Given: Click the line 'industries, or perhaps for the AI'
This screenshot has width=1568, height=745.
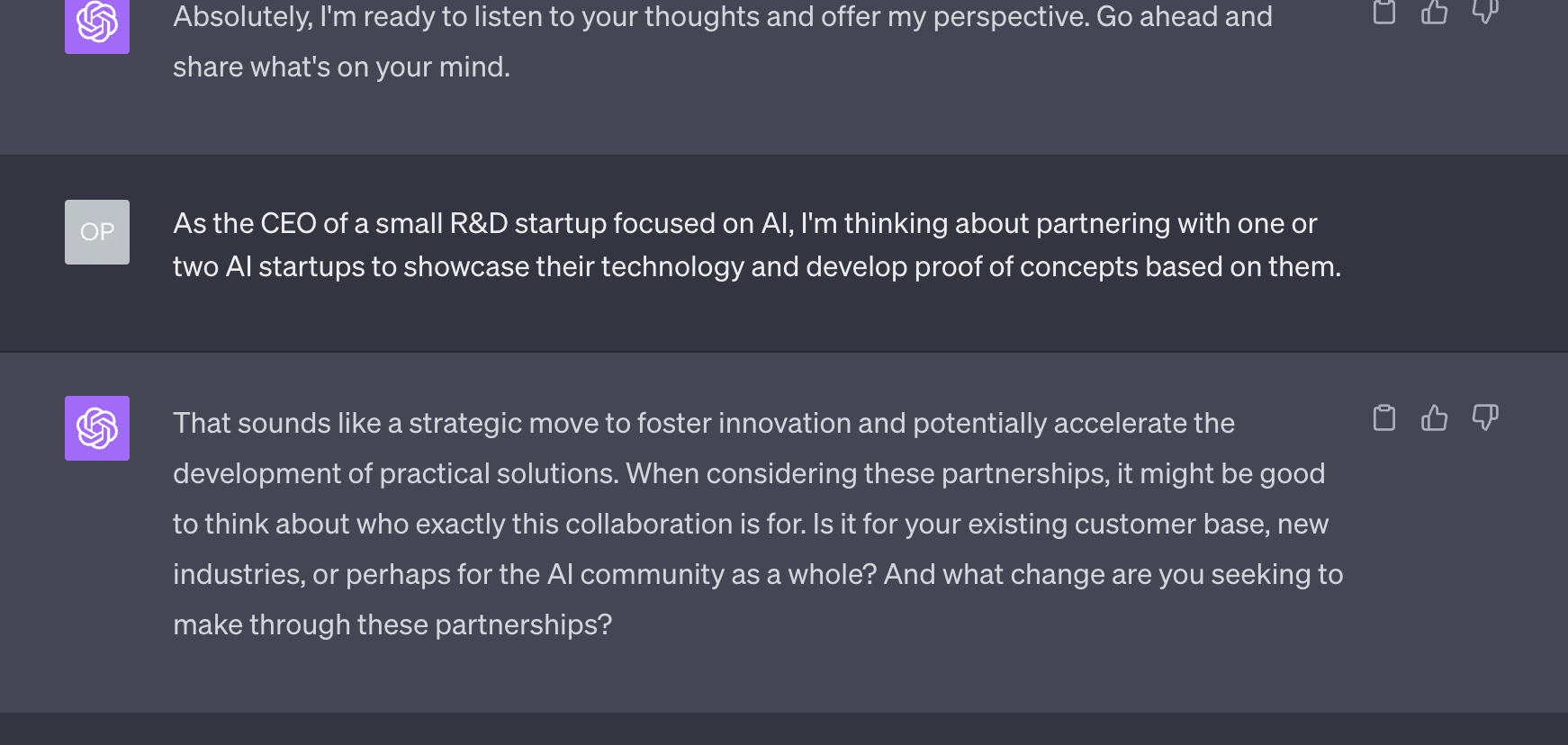Looking at the screenshot, I should coord(758,574).
